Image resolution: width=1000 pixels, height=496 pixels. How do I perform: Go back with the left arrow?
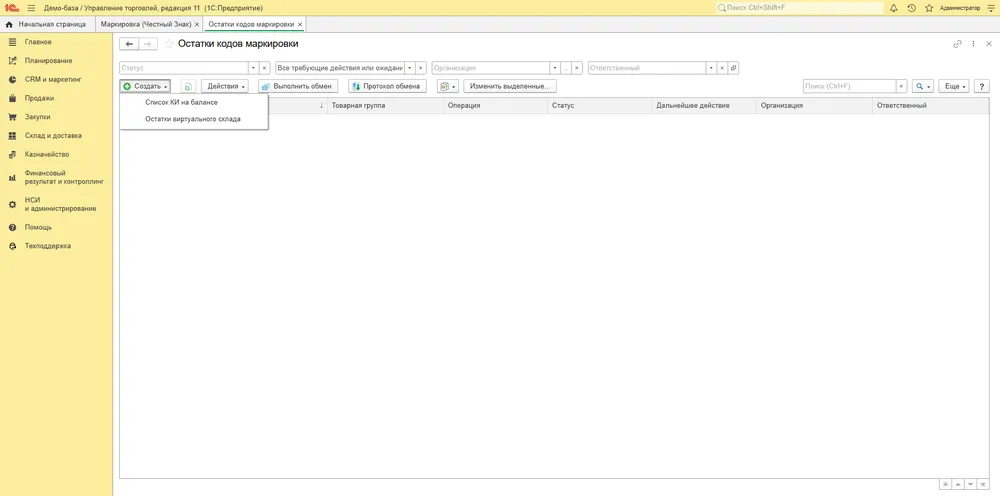click(x=129, y=44)
